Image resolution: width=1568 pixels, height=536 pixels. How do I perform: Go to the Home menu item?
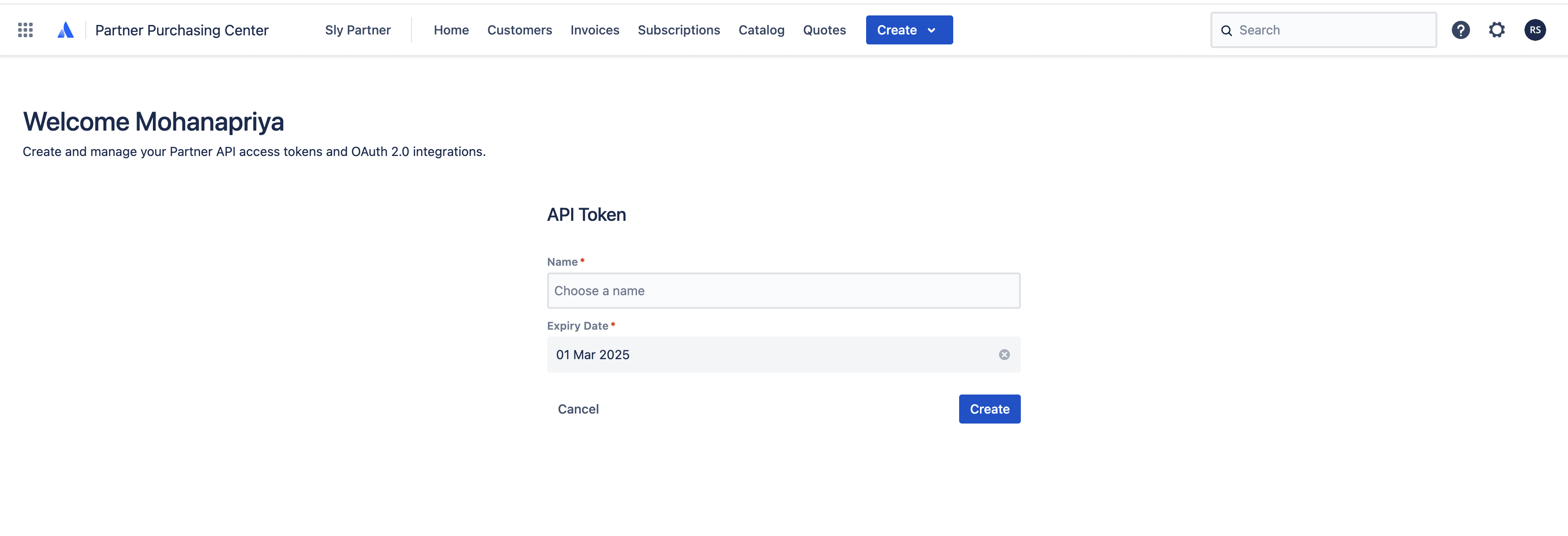[451, 30]
